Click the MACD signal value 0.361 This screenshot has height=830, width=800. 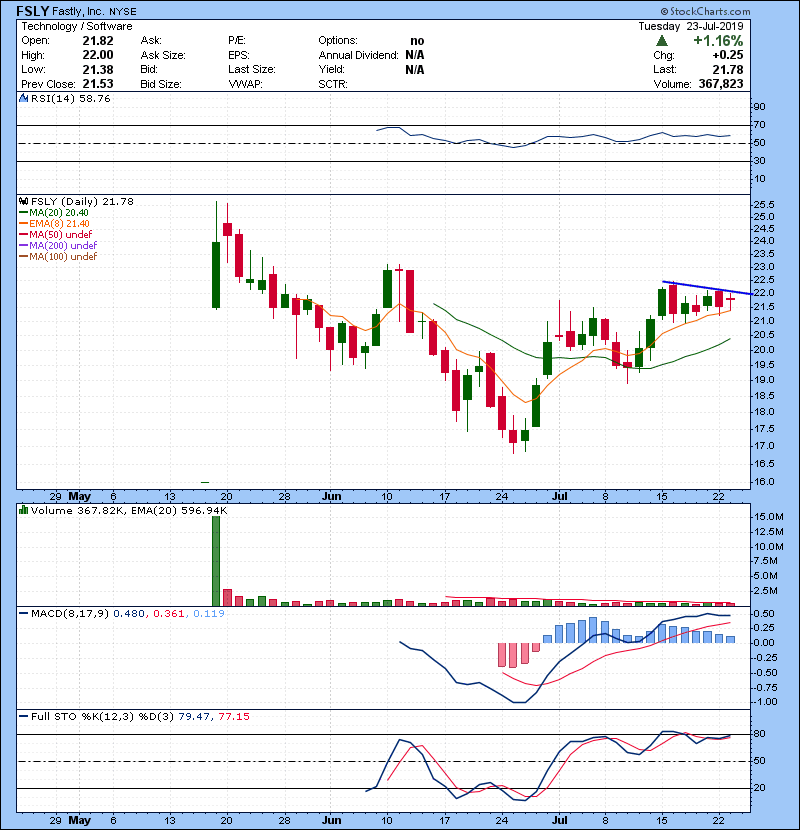(168, 614)
